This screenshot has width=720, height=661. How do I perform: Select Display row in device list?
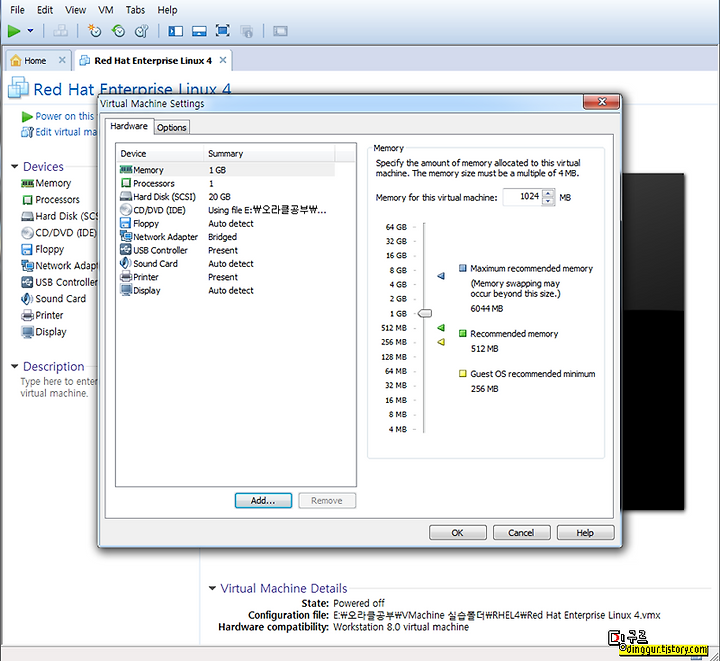(x=227, y=290)
